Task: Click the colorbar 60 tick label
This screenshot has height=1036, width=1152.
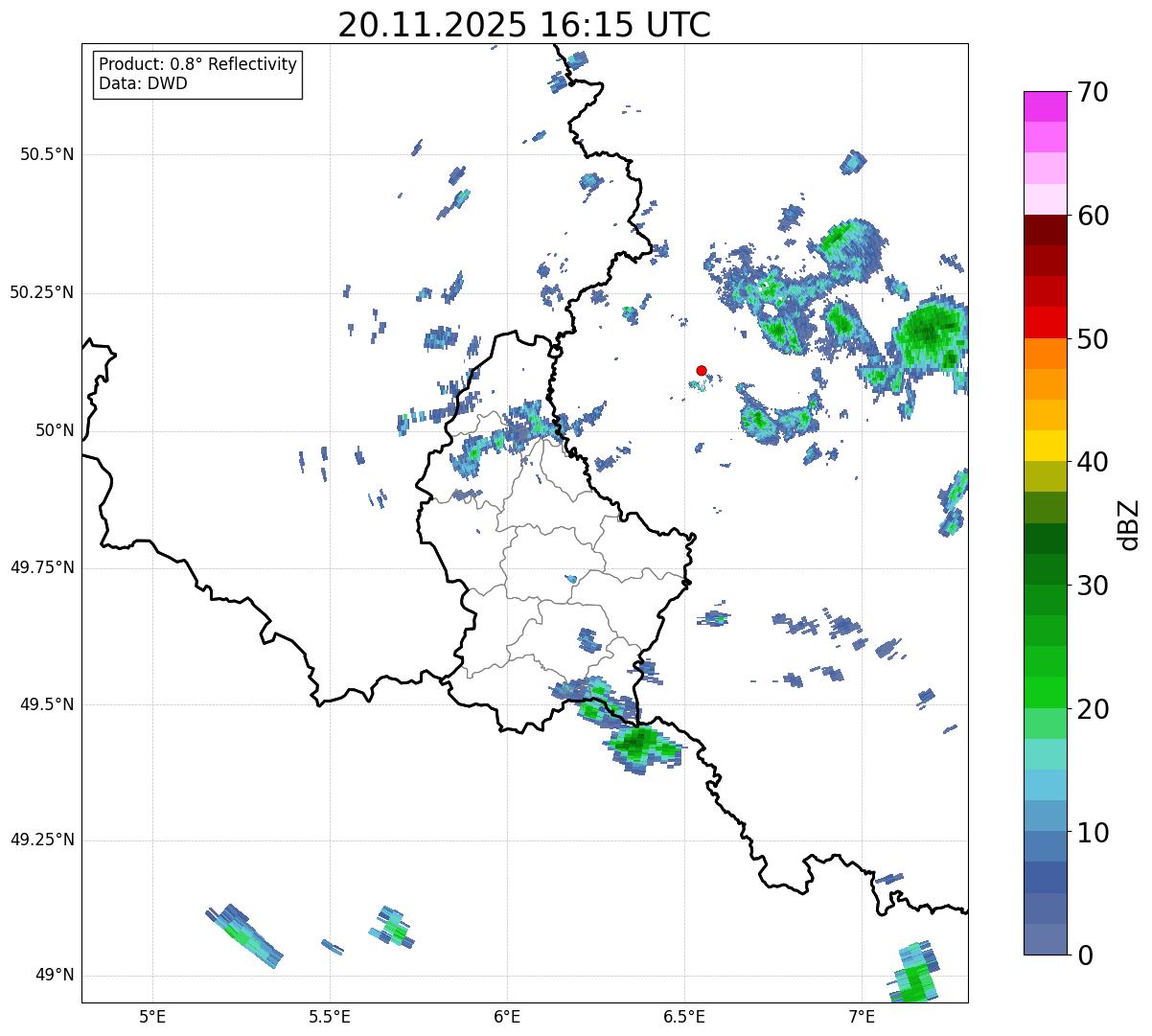Action: point(1093,216)
